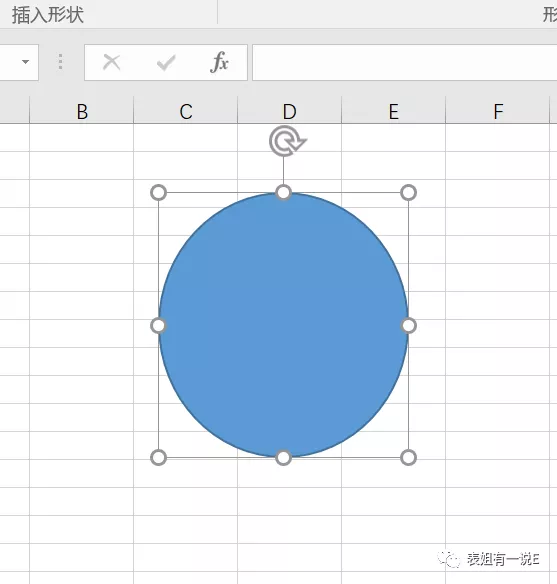Click the top-middle sizing handle of the circle
This screenshot has width=557, height=584.
click(x=283, y=193)
